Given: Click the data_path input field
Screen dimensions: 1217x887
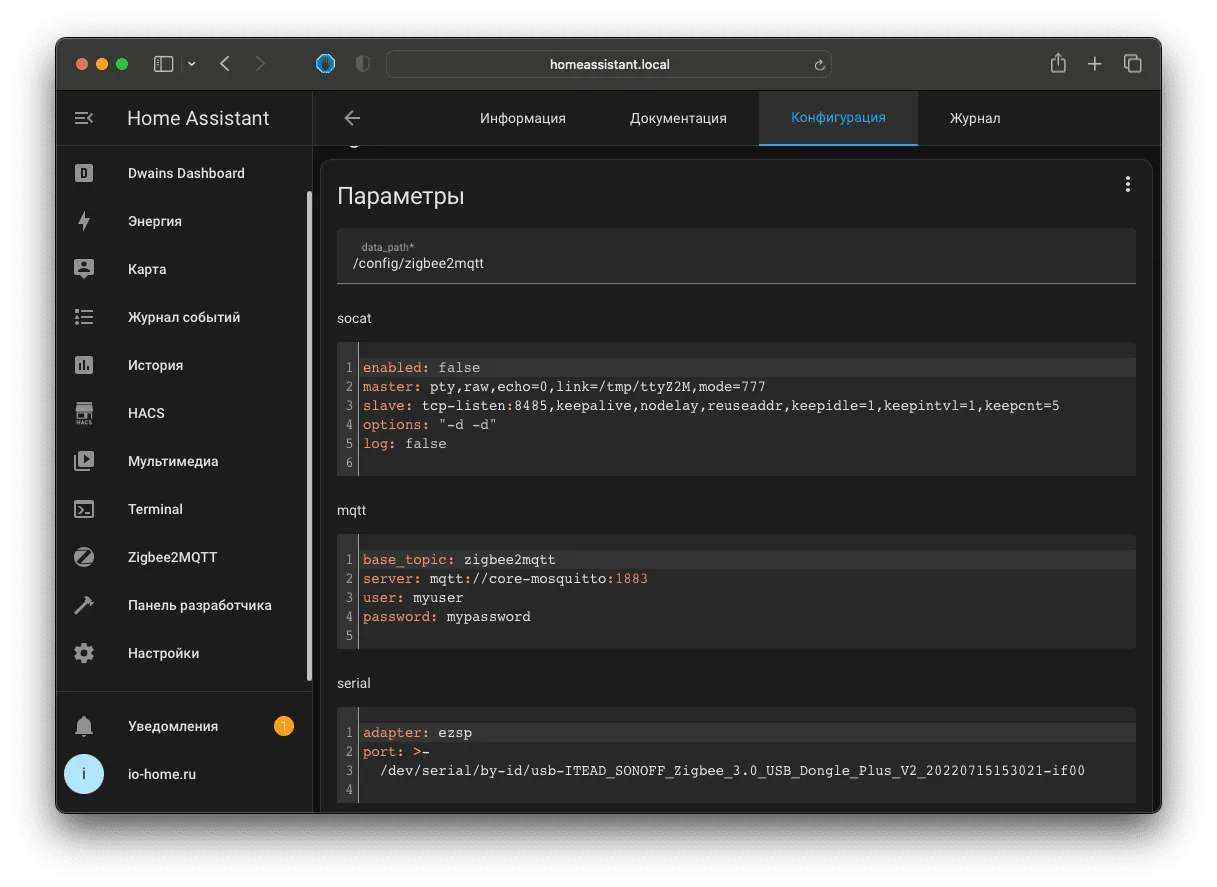Looking at the screenshot, I should pyautogui.click(x=736, y=256).
